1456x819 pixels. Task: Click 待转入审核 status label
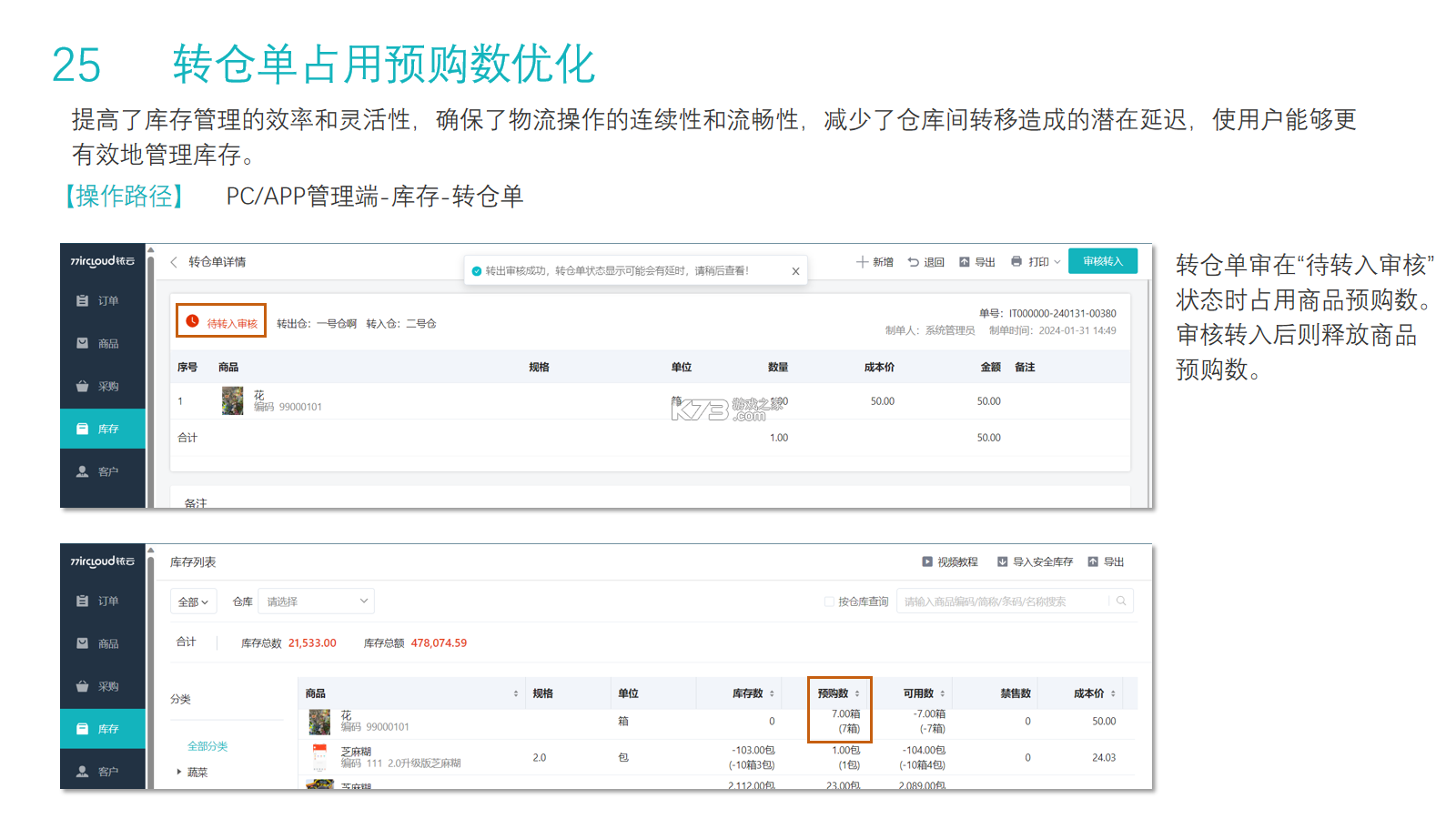point(221,321)
